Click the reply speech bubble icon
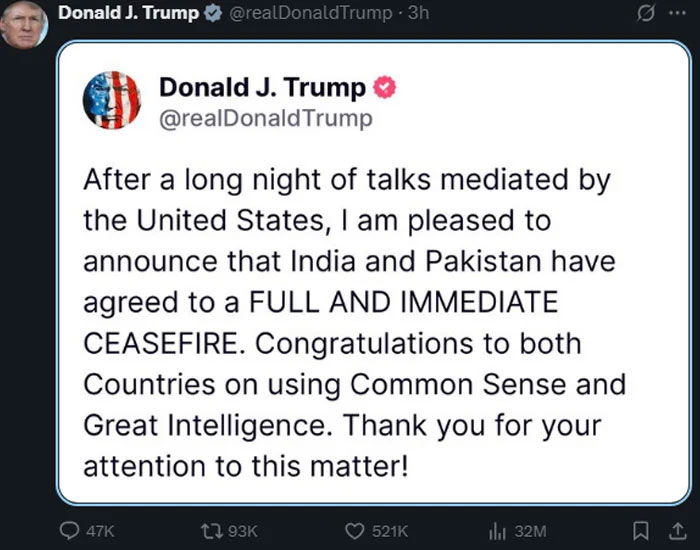 (x=70, y=530)
